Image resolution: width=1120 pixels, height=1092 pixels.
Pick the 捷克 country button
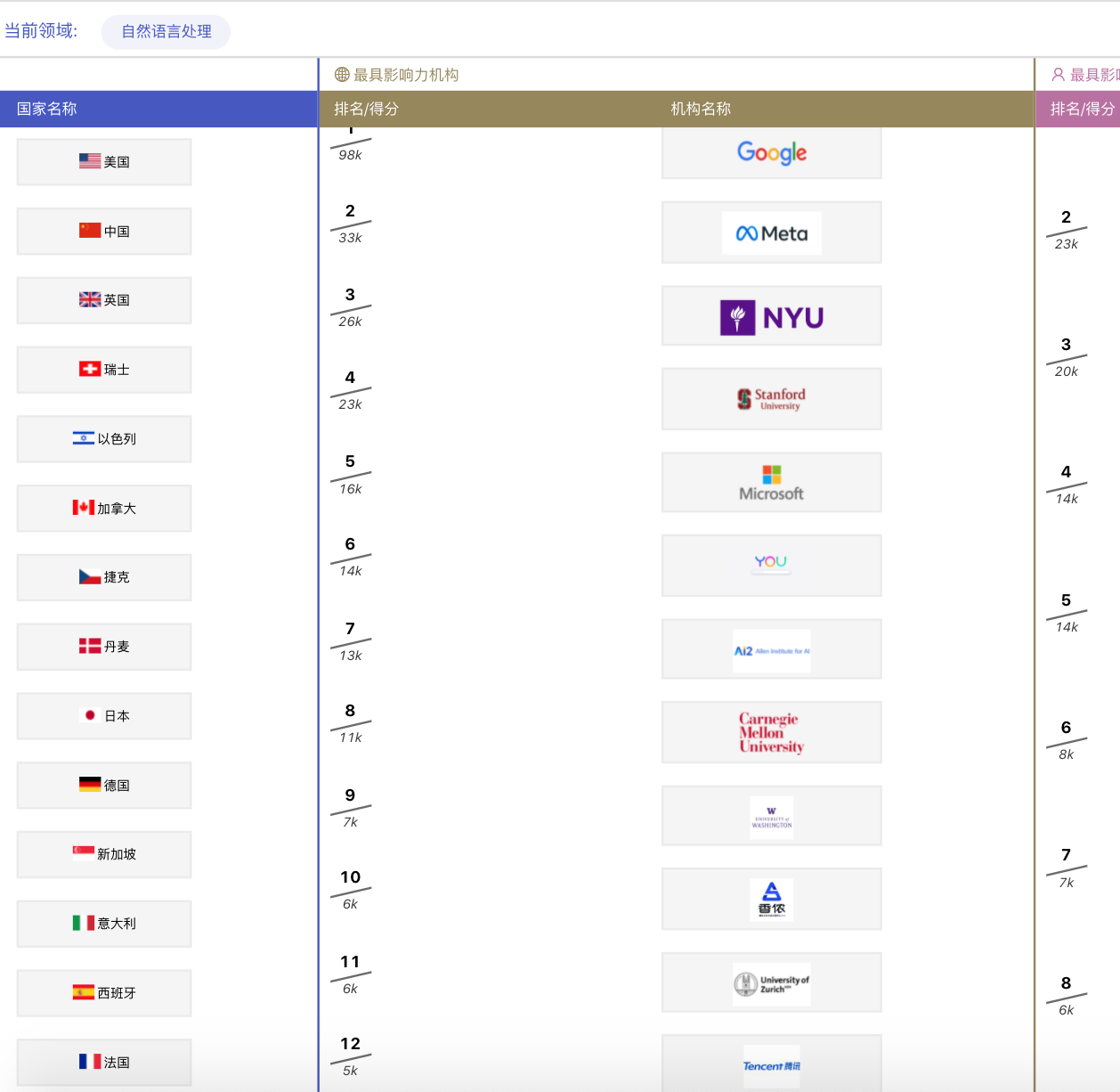pos(104,577)
